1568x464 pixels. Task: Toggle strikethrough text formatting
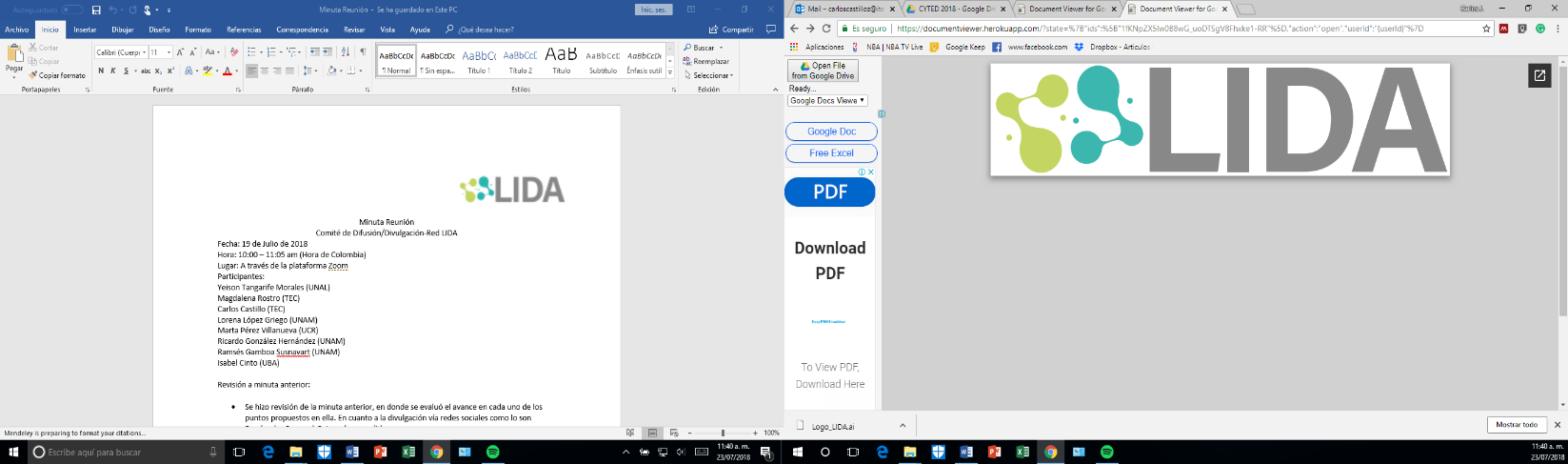(144, 71)
